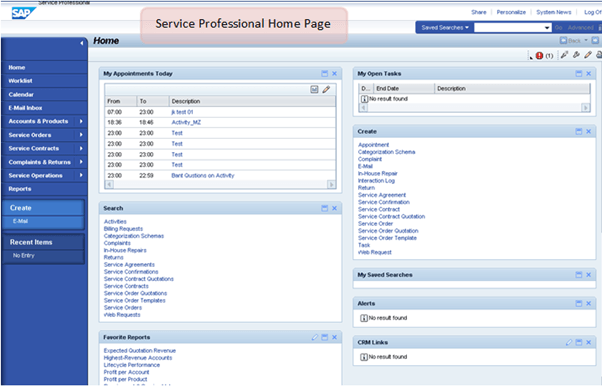
Task: Close the My Appointments Today tile
Action: click(334, 73)
